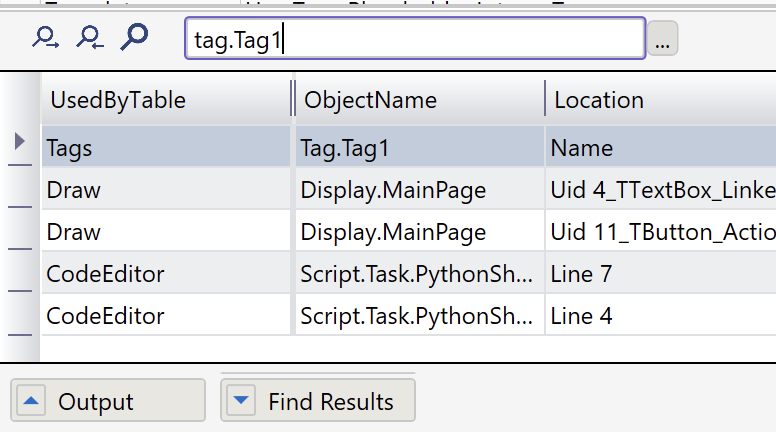Image resolution: width=776 pixels, height=432 pixels.
Task: Select the Uid 4_TTextBox location cell
Action: coord(660,190)
